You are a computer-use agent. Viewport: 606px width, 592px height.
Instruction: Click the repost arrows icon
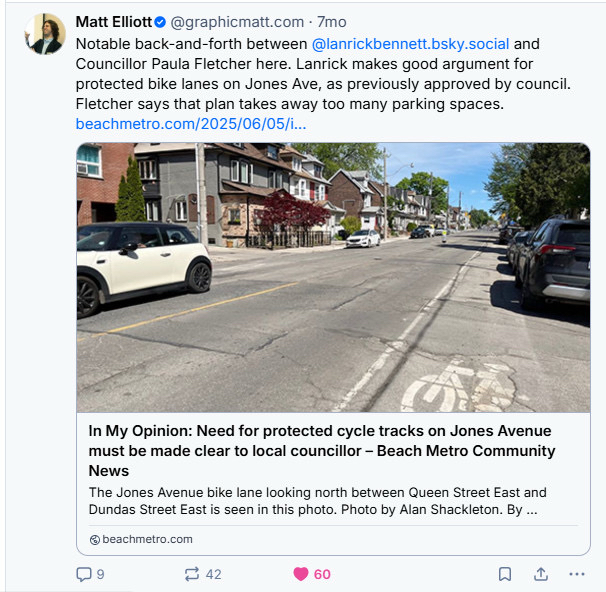pos(192,574)
